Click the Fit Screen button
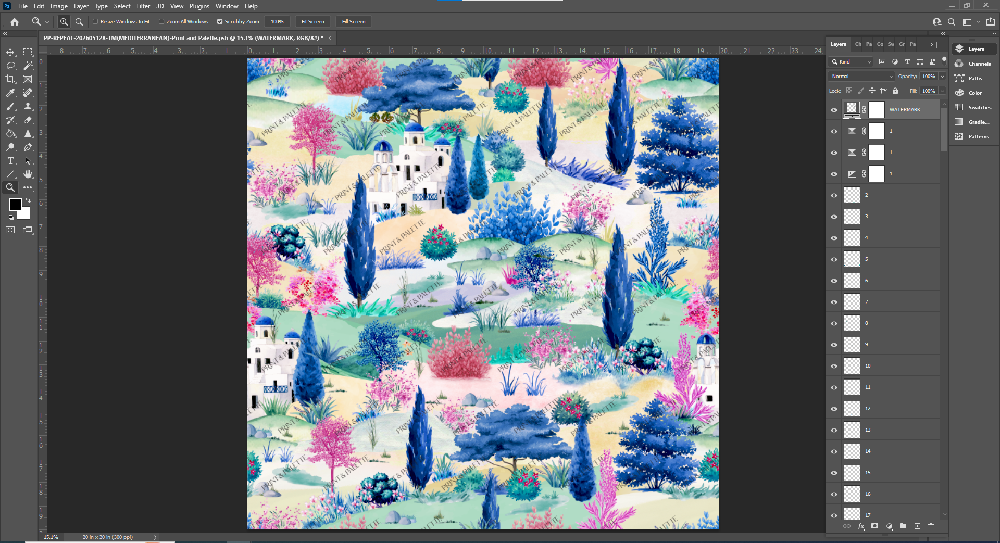This screenshot has height=543, width=1000. tap(312, 22)
